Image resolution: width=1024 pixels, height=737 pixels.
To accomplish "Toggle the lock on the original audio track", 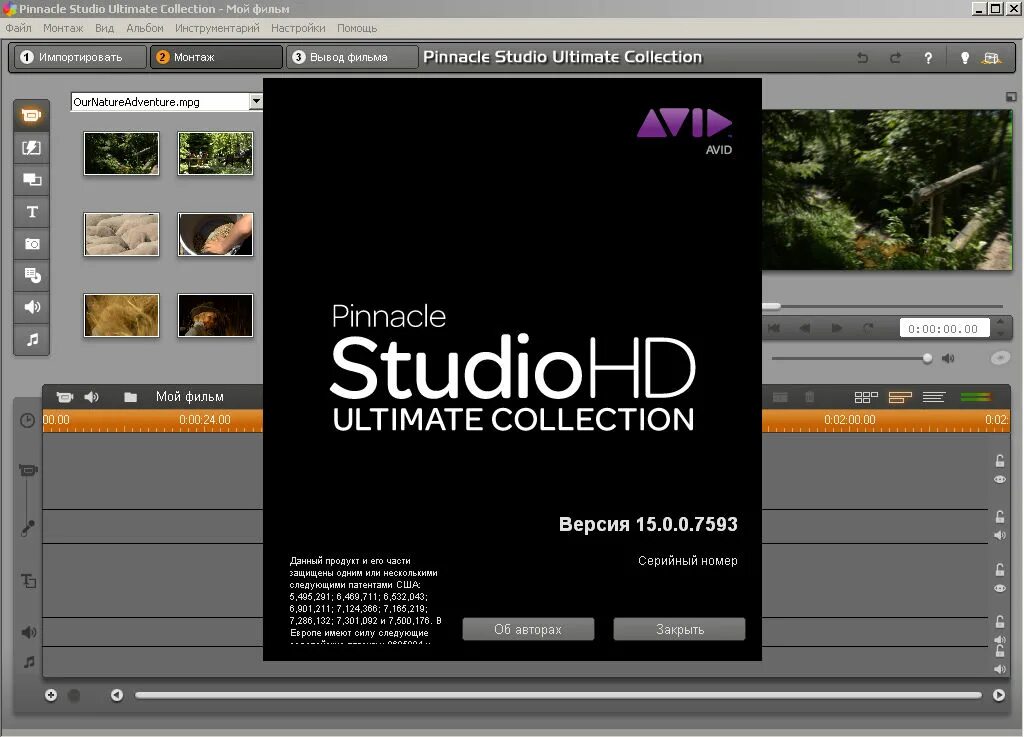I will click(x=1000, y=516).
